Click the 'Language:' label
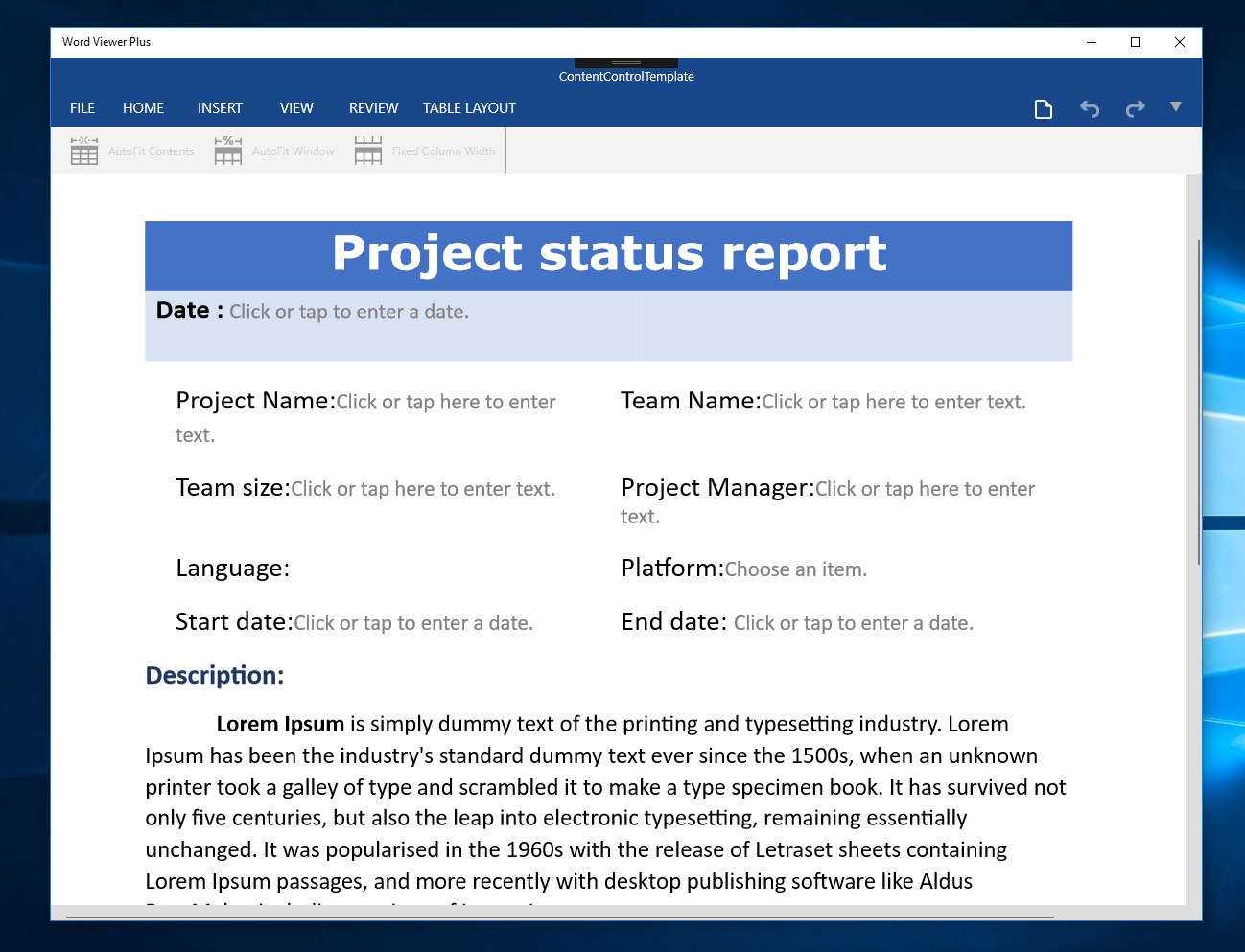This screenshot has height=952, width=1245. coord(232,569)
